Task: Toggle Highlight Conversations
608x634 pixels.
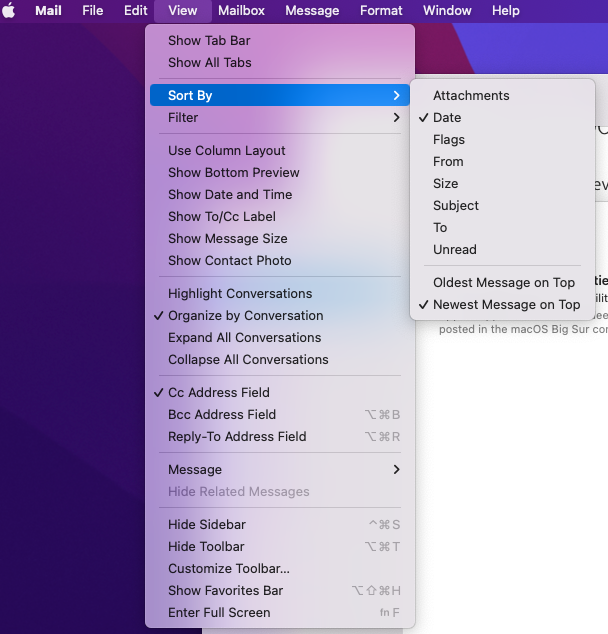Action: click(280, 294)
